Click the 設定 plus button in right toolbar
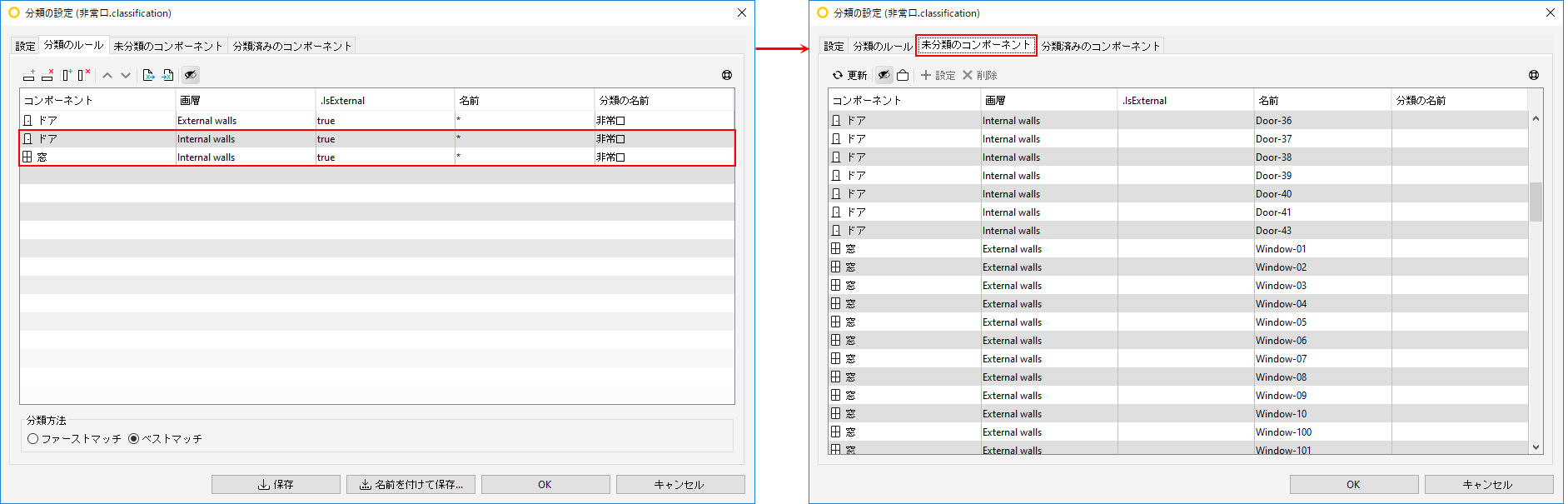The image size is (1568, 504). pyautogui.click(x=938, y=75)
